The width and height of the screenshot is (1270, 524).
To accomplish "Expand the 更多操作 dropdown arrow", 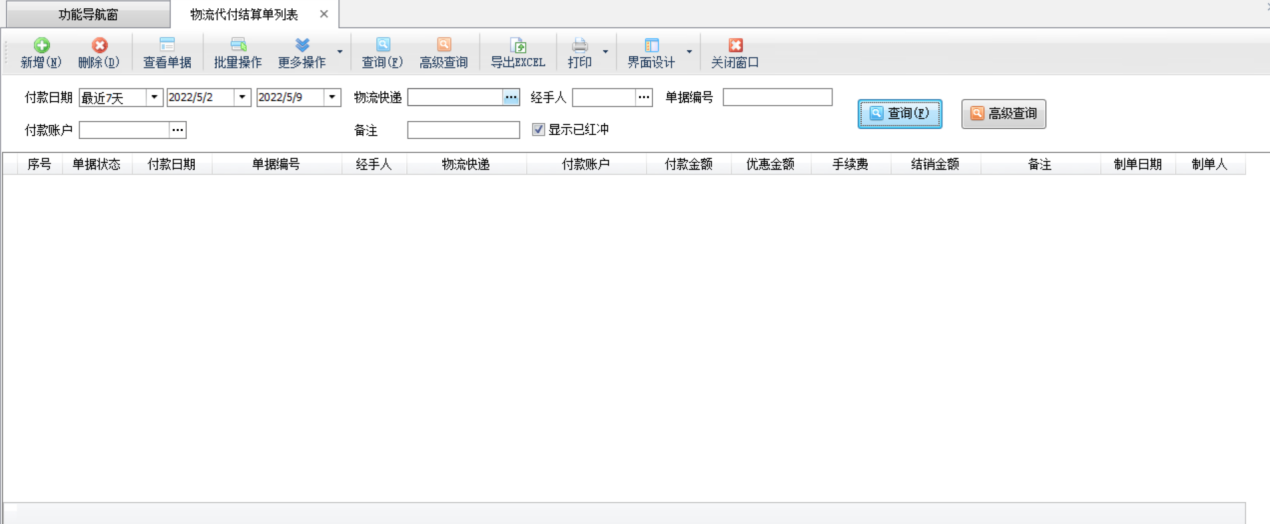I will (x=340, y=52).
